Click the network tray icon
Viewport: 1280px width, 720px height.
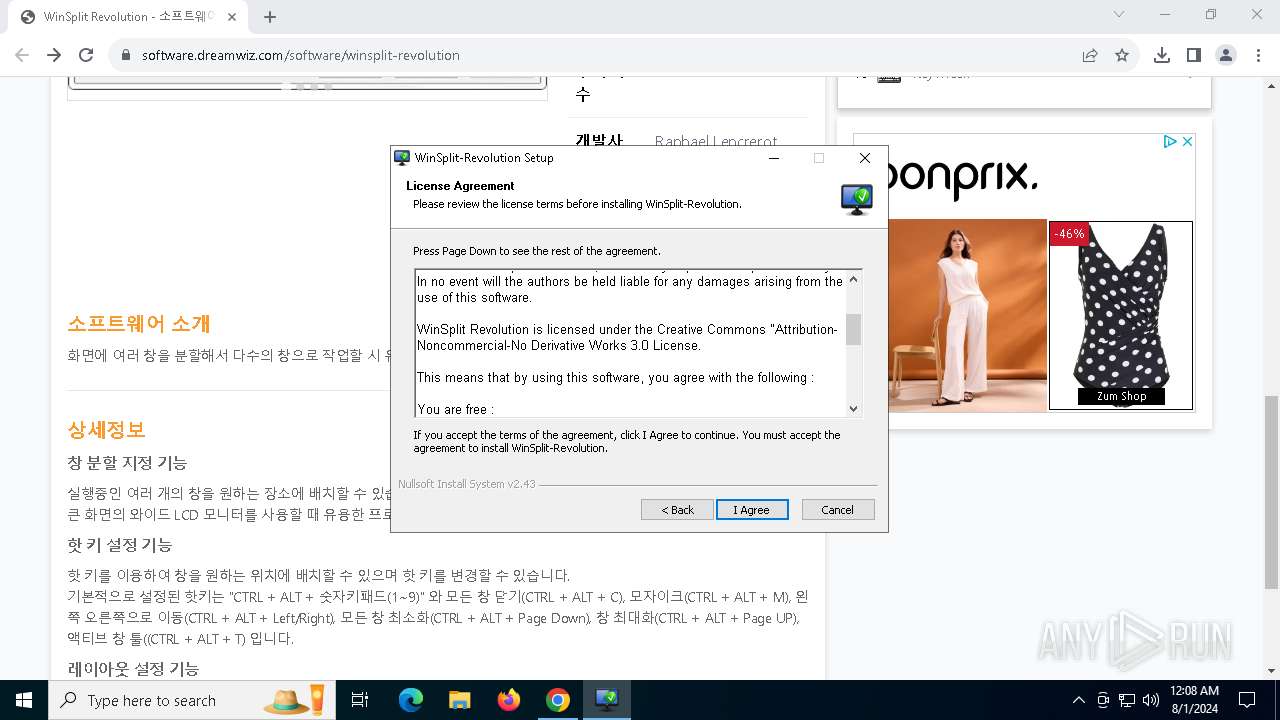1127,700
